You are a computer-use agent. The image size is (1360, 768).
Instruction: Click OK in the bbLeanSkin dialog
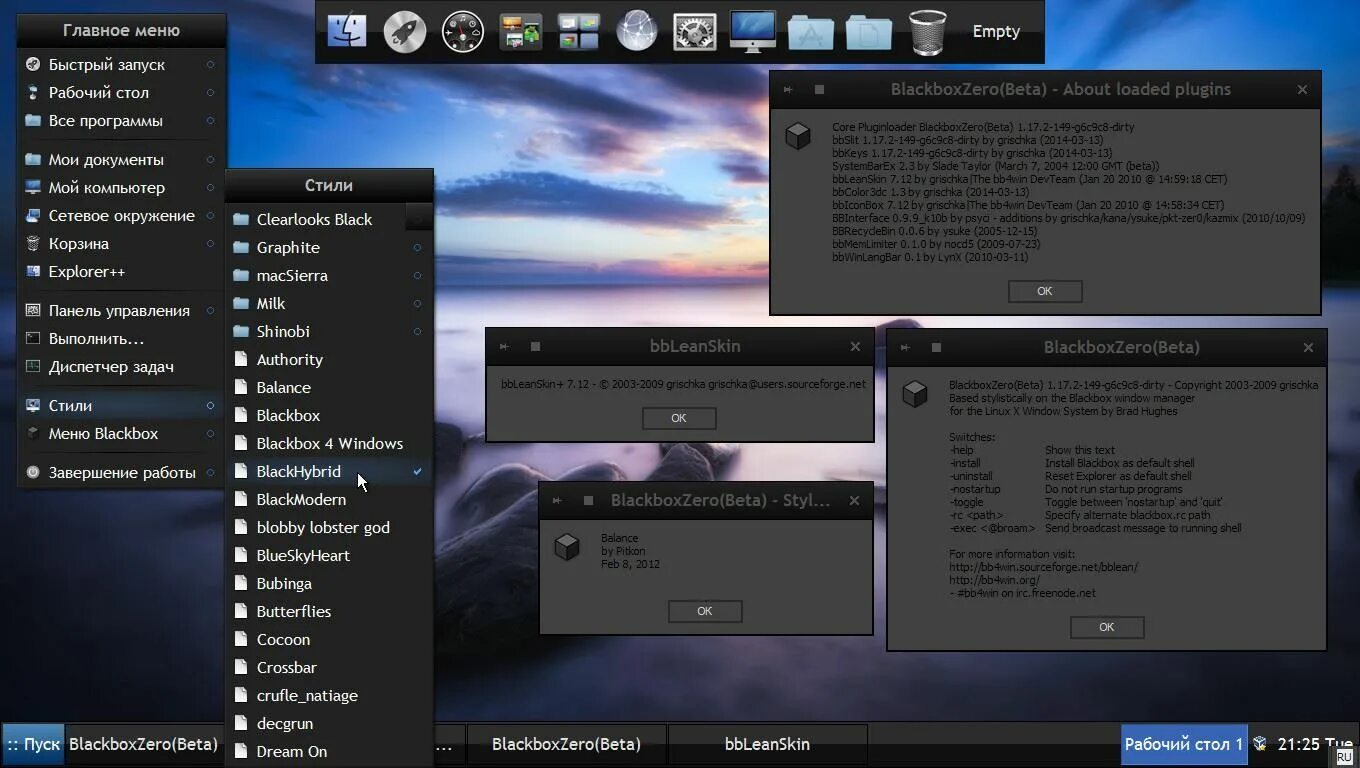click(679, 418)
